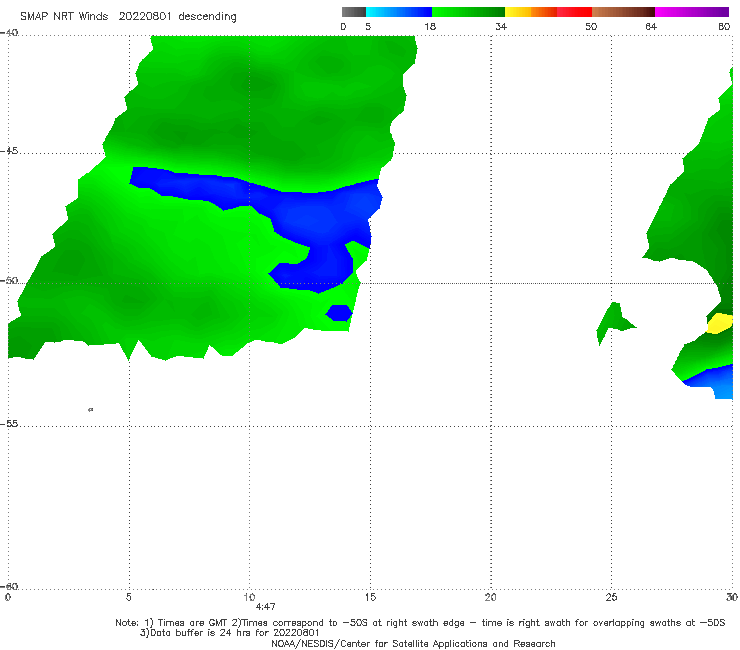740x650 pixels.
Task: Click the swath time label "4:47"
Action: coord(265,607)
